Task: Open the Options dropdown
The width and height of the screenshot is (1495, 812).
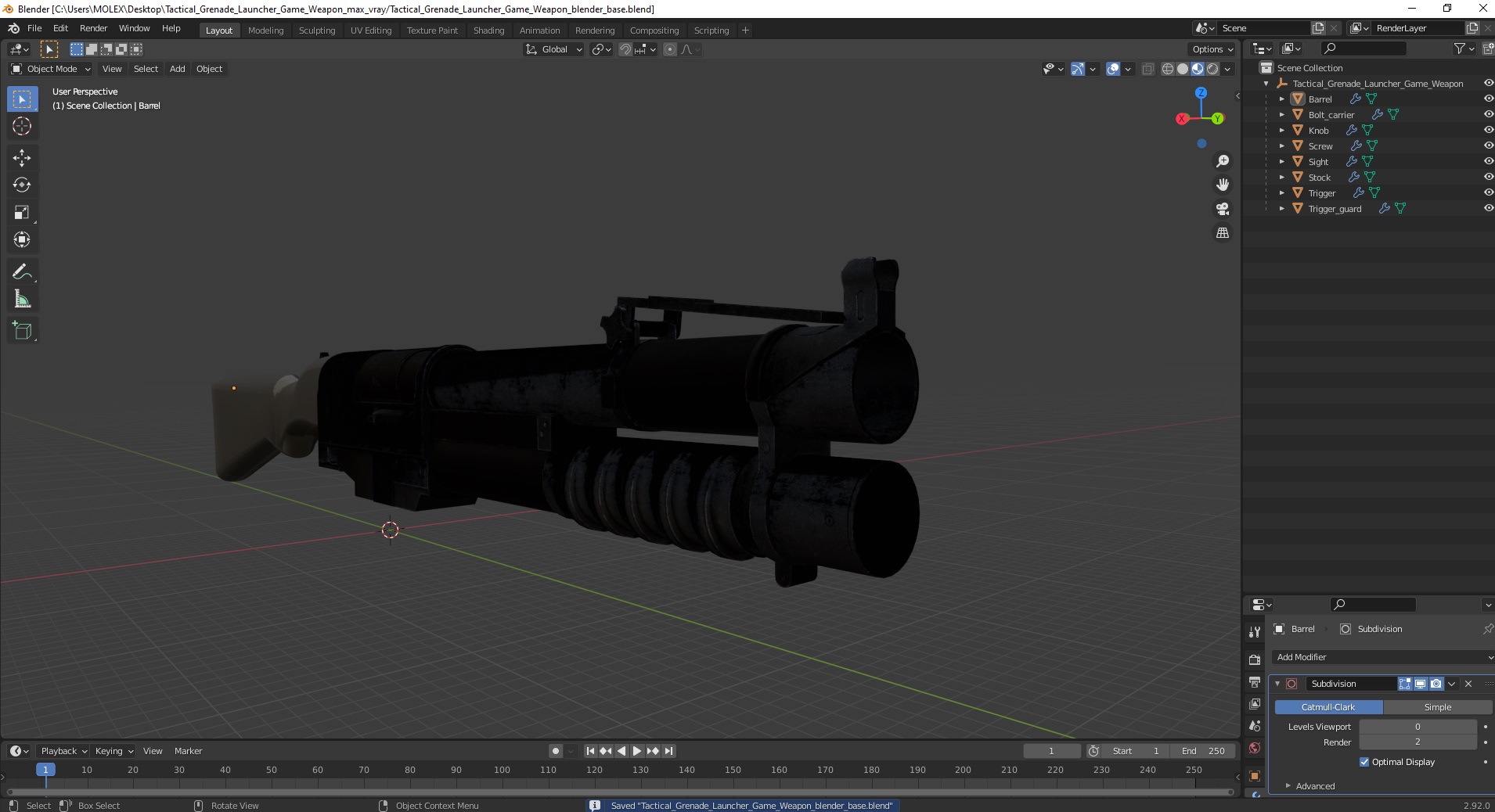Action: pyautogui.click(x=1212, y=49)
